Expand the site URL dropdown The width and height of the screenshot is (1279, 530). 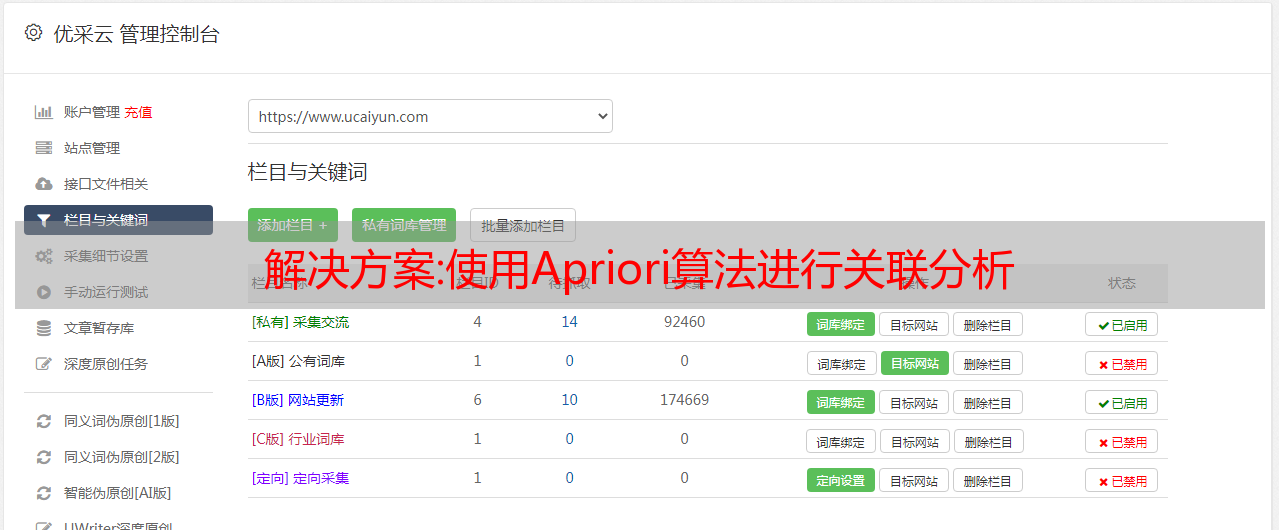tap(430, 116)
